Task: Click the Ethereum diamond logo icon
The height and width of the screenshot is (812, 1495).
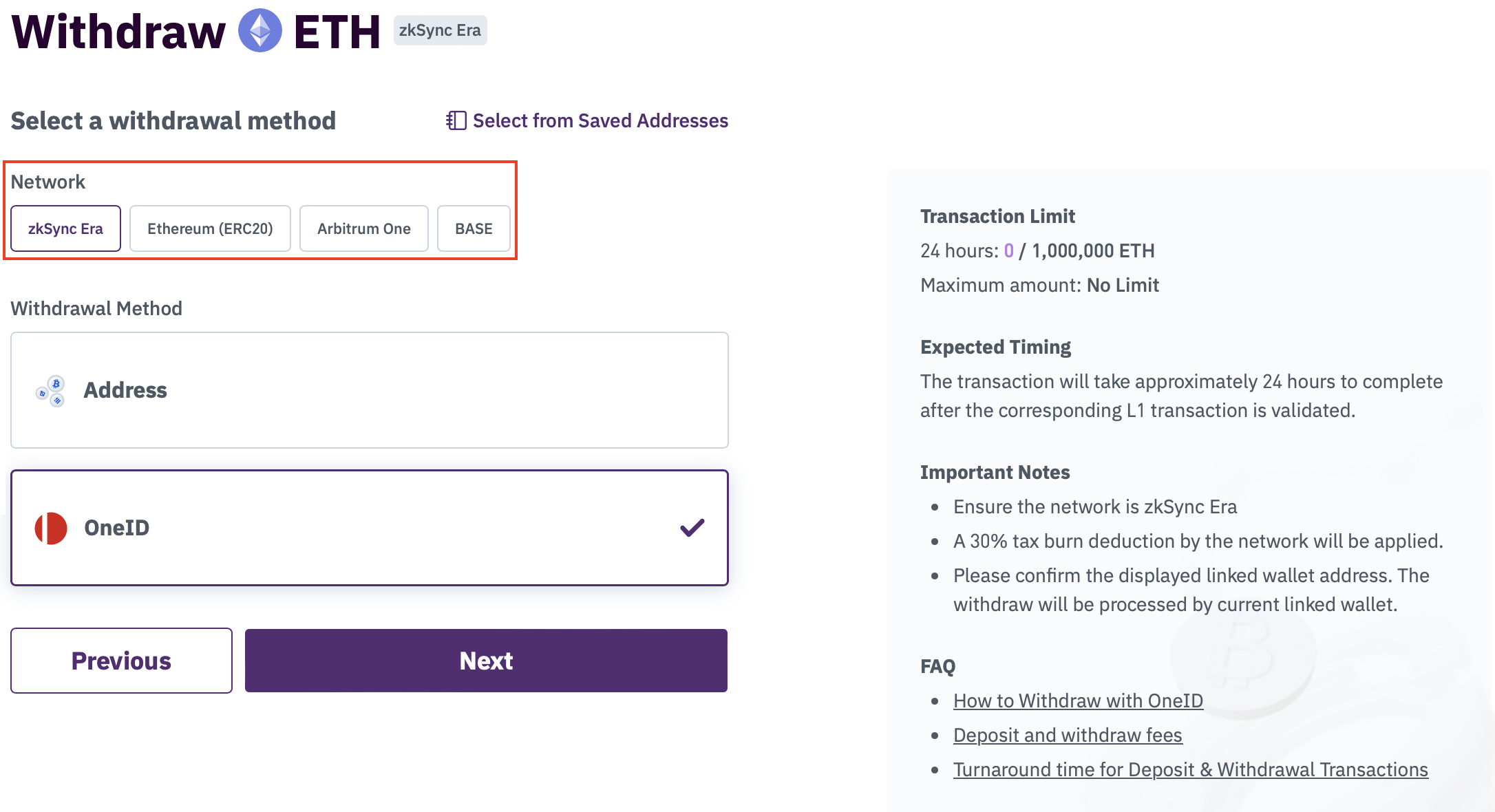Action: tap(260, 31)
